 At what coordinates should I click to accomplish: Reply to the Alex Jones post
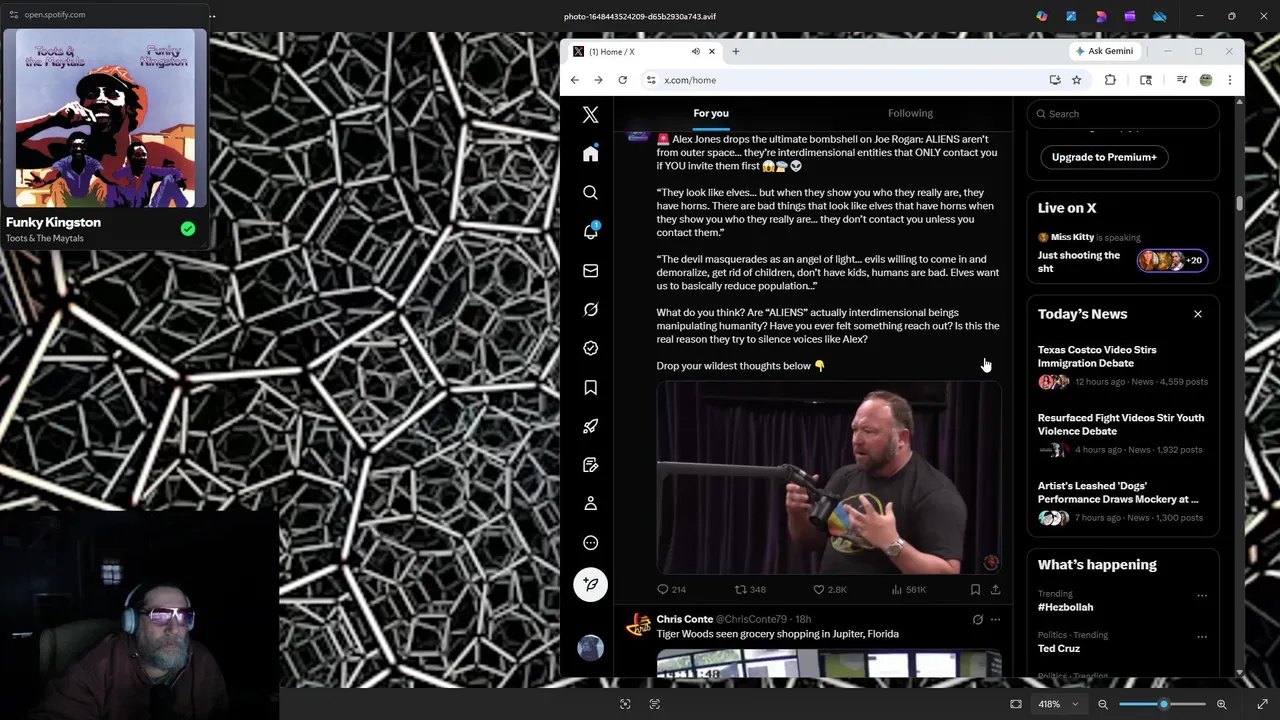tap(671, 590)
